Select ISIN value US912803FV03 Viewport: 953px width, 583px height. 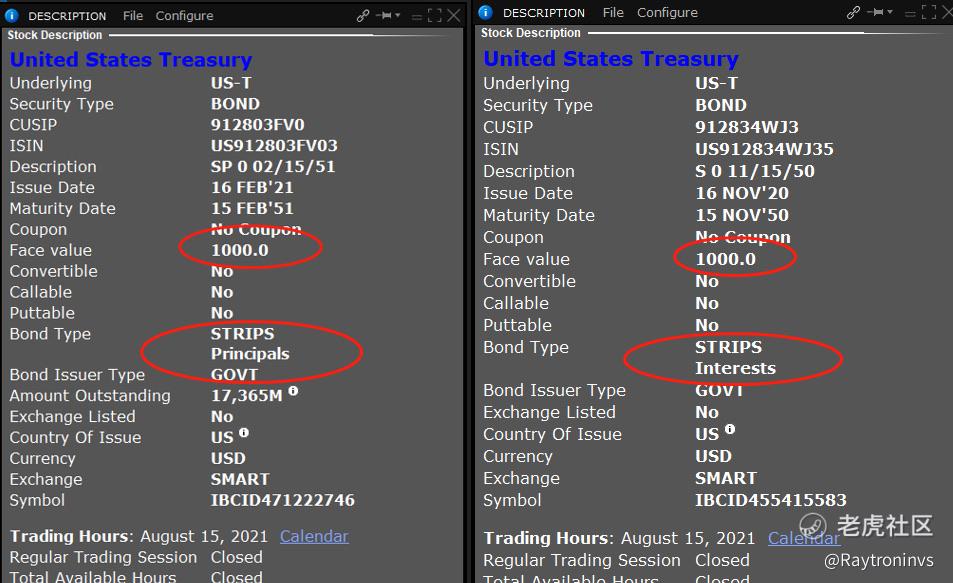(x=274, y=145)
